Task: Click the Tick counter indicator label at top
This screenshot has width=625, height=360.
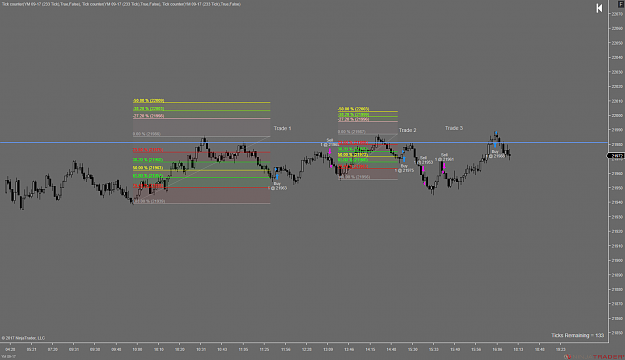Action: click(121, 4)
